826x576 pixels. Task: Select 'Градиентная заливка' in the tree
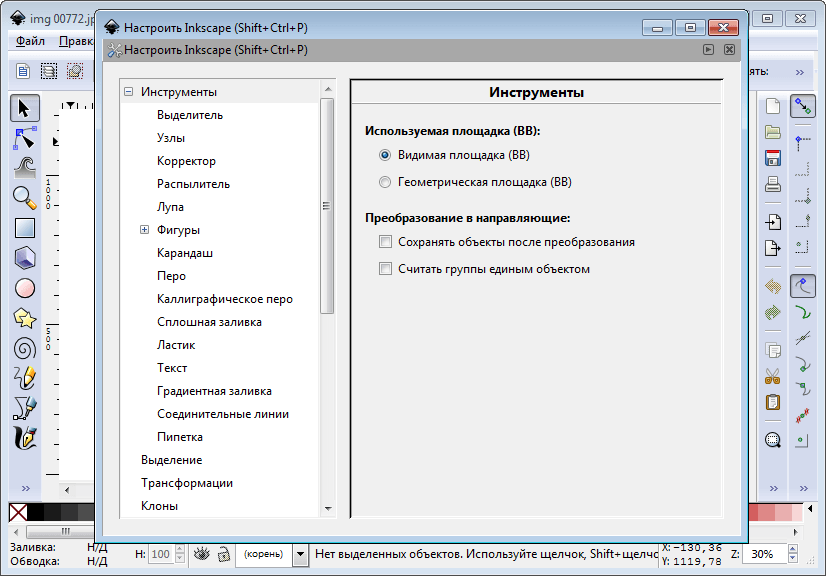pyautogui.click(x=214, y=391)
